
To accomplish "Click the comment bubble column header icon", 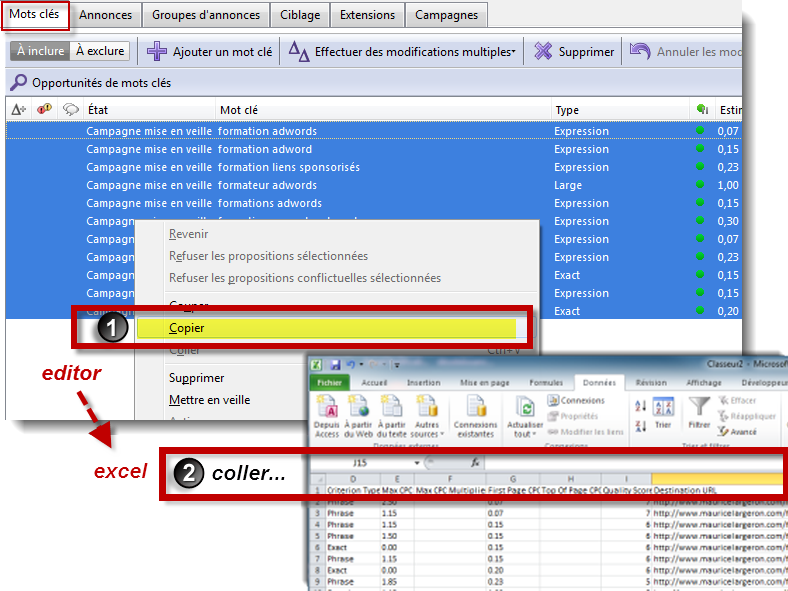I will coord(70,109).
